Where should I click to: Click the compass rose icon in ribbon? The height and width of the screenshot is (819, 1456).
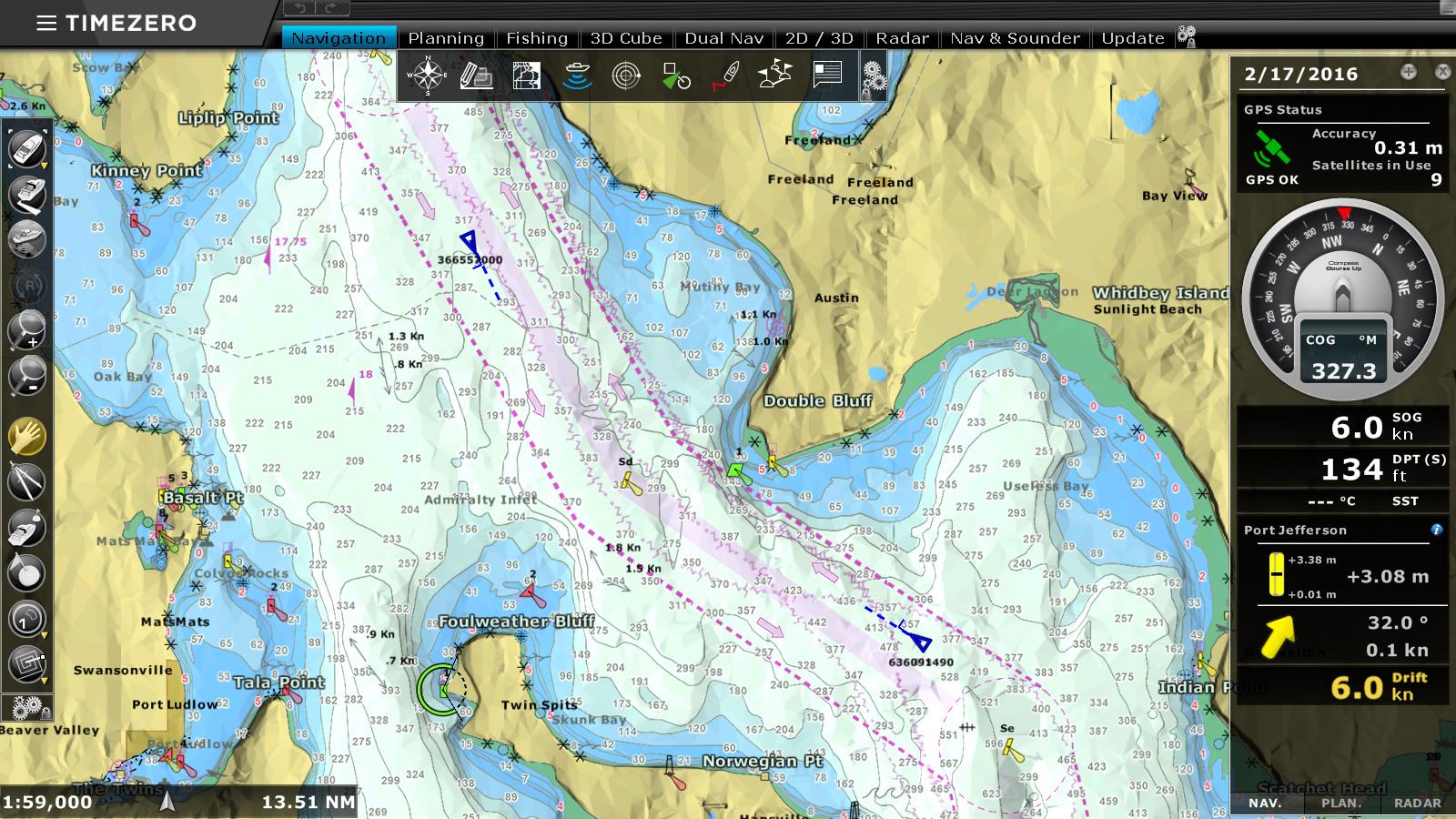click(426, 75)
